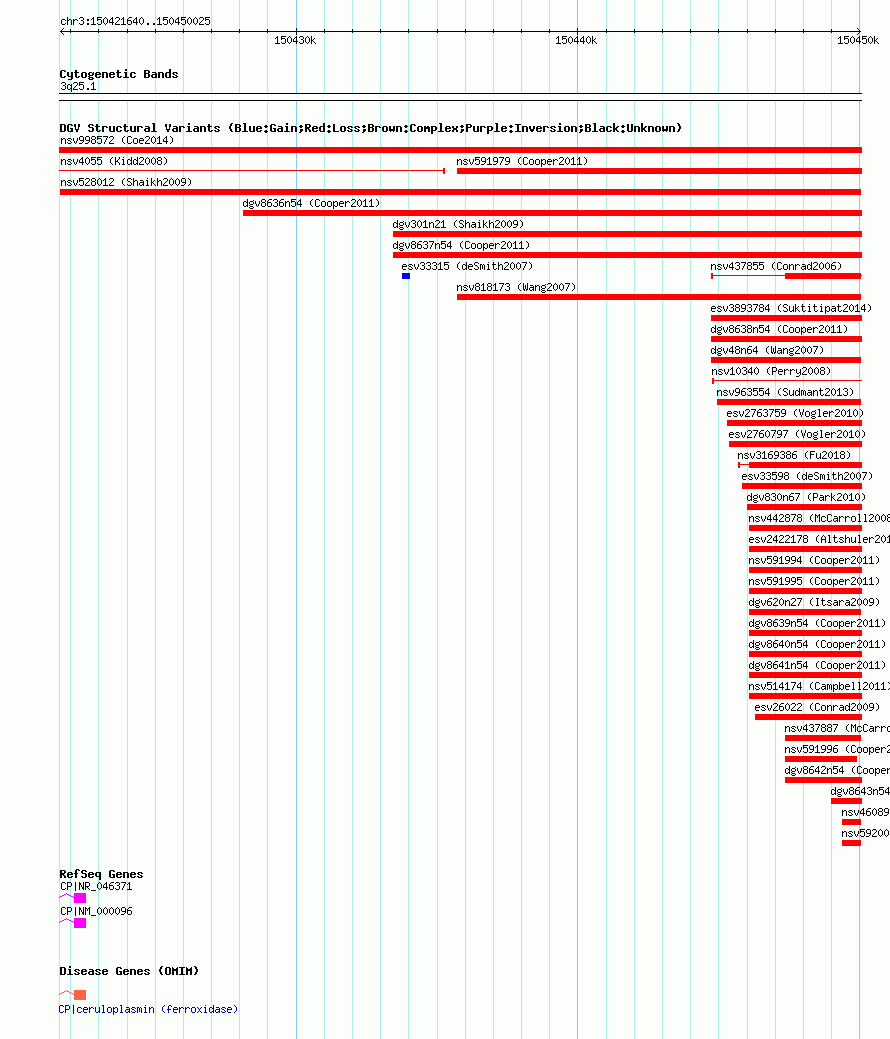Click the nsv591996 variant label
890x1039 pixels.
(837, 749)
